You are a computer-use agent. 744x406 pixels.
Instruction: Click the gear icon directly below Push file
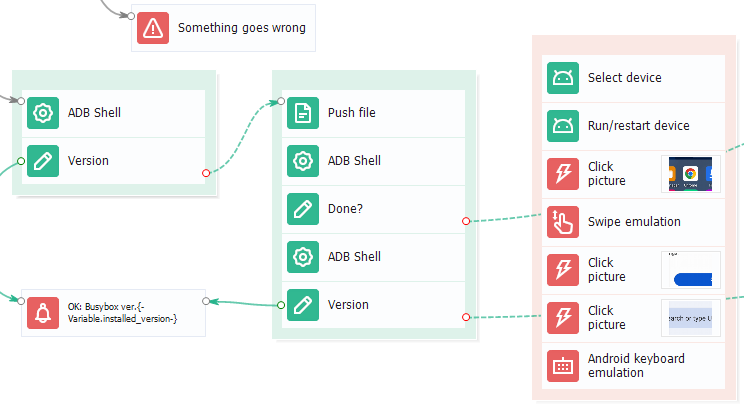click(x=303, y=161)
